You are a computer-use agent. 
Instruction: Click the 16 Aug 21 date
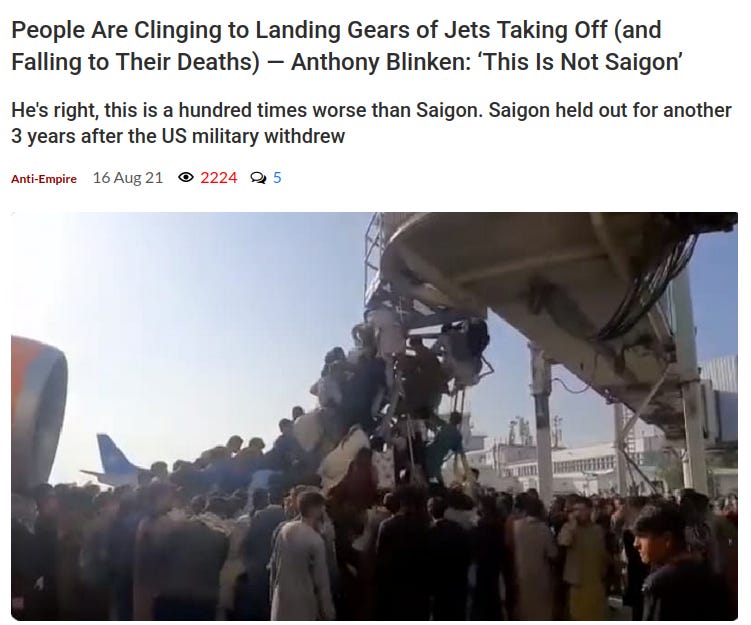[x=128, y=178]
